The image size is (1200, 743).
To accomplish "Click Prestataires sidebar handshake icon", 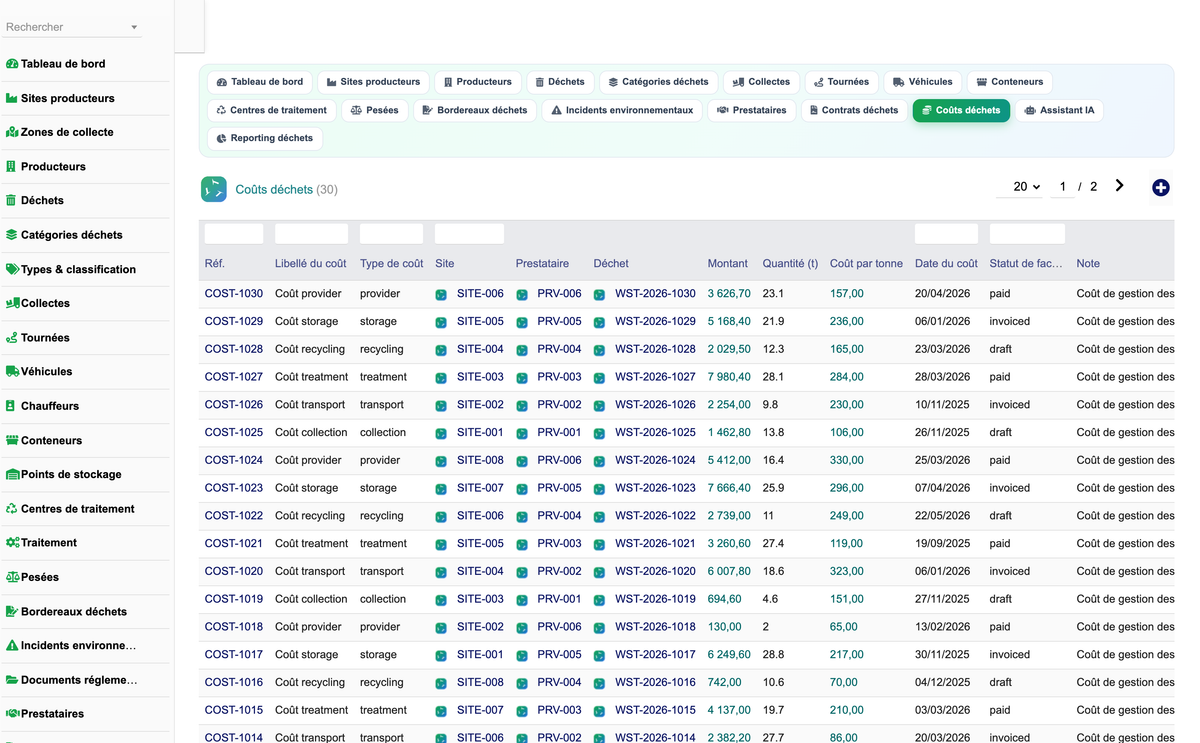I will (12, 713).
